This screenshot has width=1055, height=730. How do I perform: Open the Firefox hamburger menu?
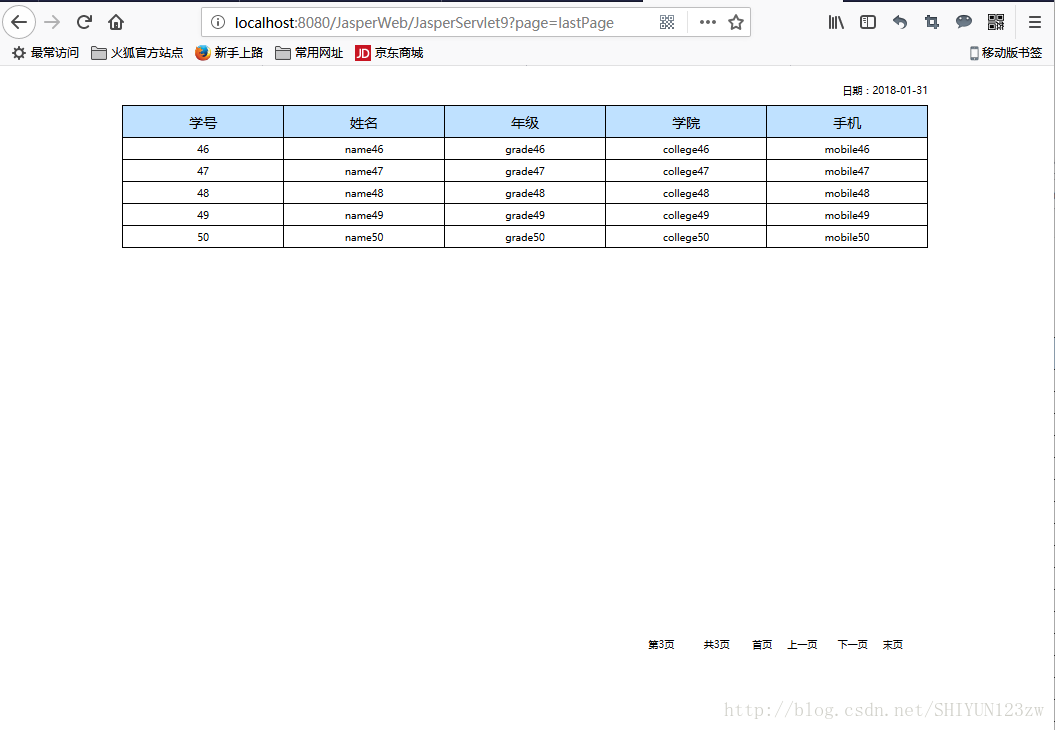point(1035,22)
